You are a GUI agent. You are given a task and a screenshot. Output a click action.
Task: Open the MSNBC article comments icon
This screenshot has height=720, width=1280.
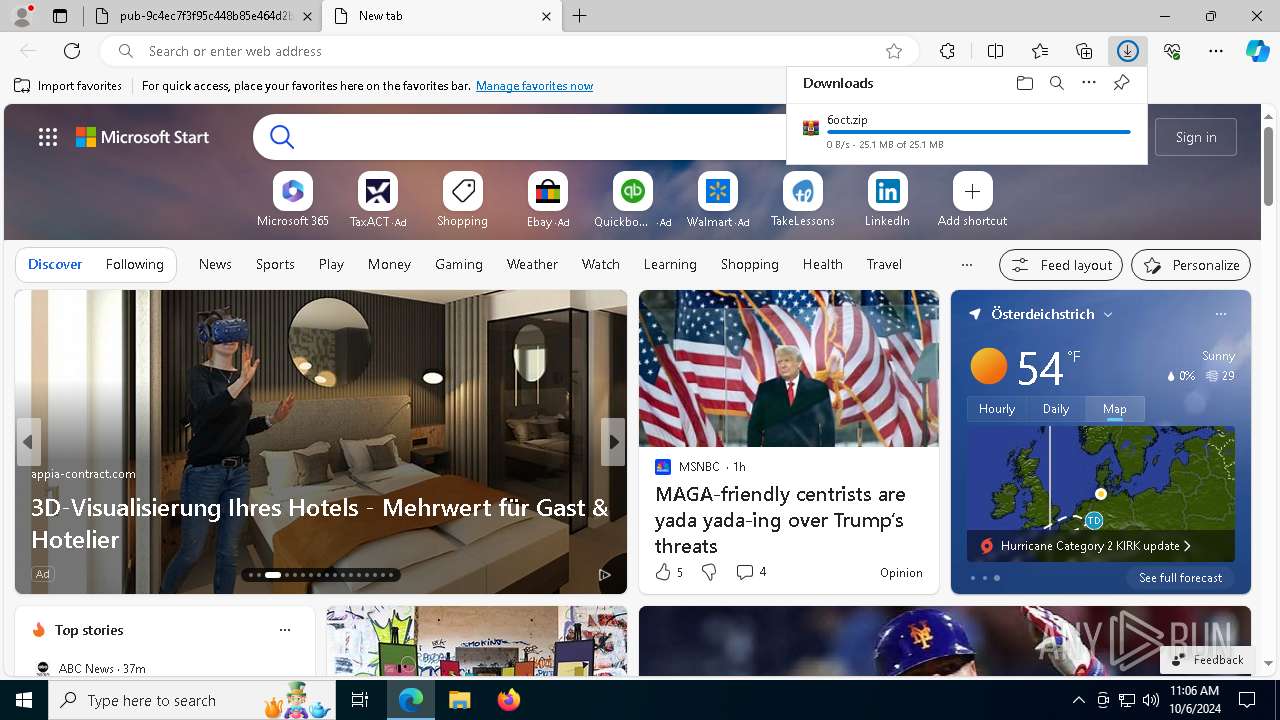click(744, 572)
